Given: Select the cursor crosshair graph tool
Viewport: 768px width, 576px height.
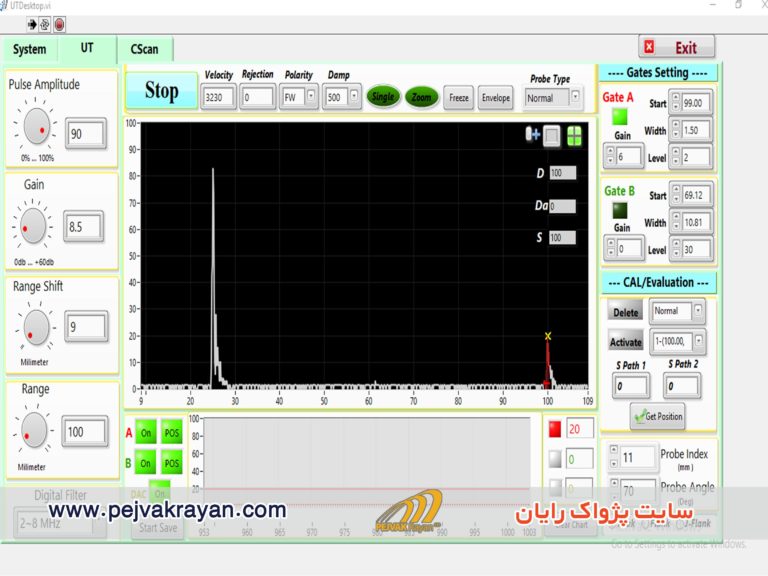Looking at the screenshot, I should [x=533, y=136].
